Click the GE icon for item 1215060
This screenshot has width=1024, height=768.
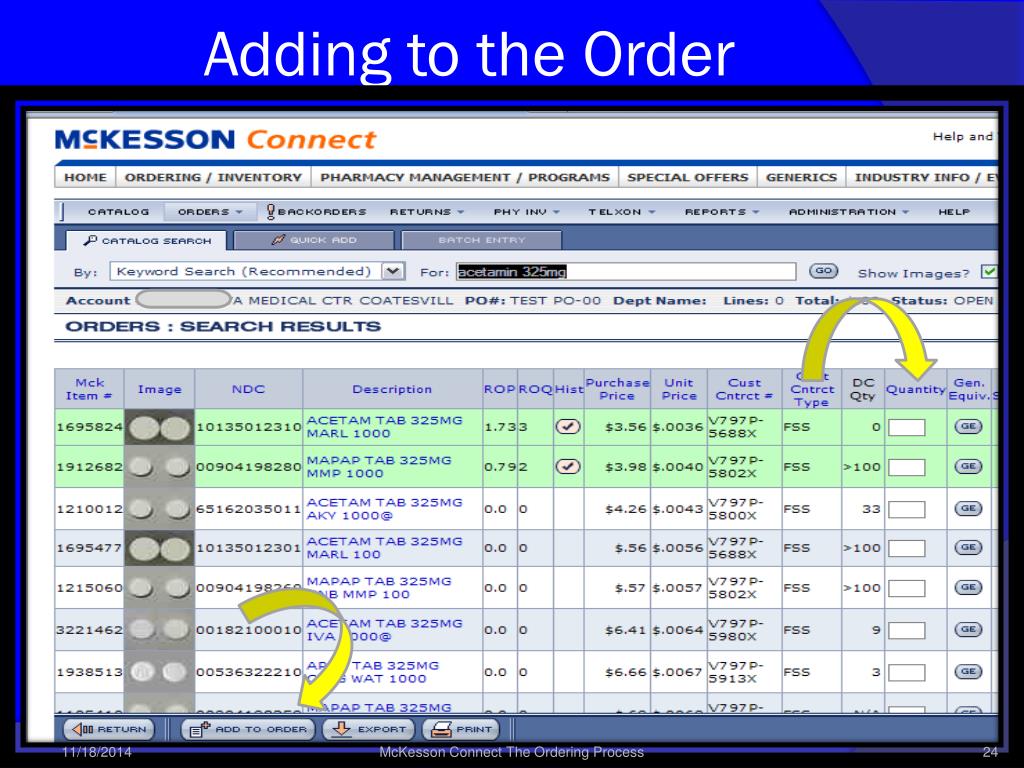(968, 587)
